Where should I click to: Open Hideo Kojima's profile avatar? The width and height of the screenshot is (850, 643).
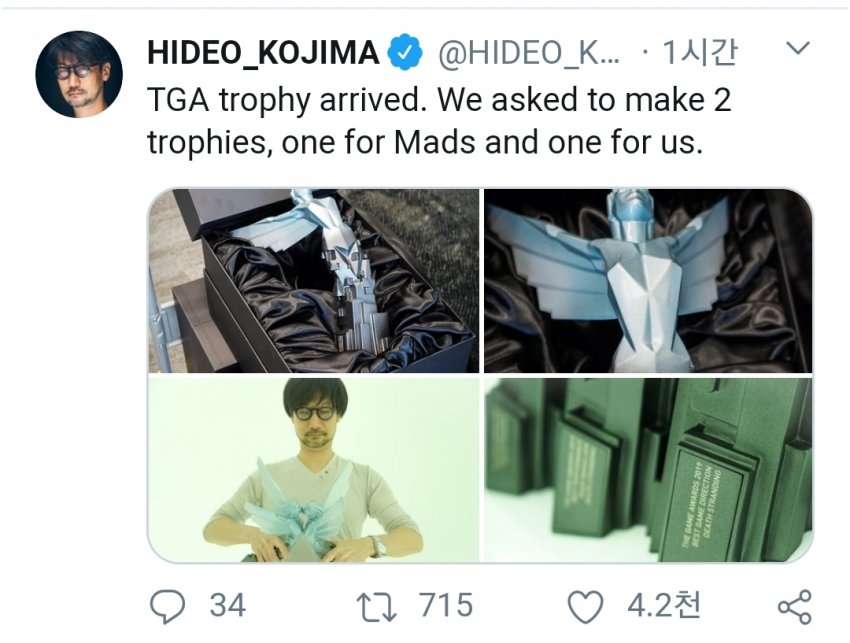tap(79, 74)
